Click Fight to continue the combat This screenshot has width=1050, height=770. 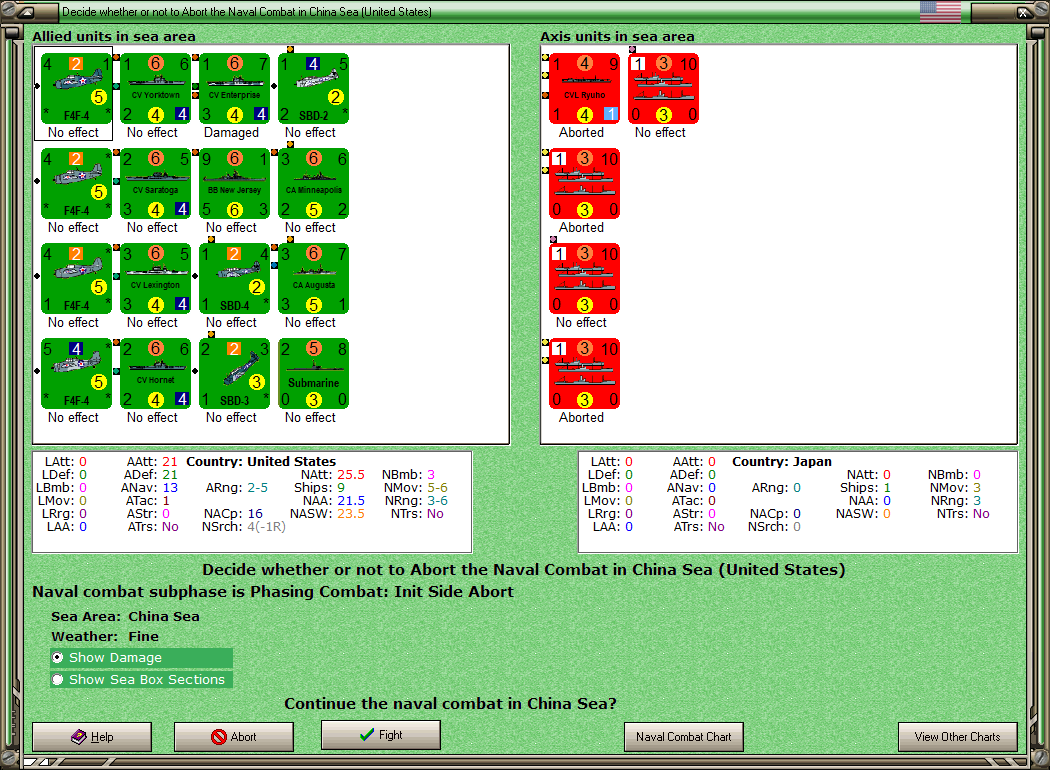pyautogui.click(x=380, y=735)
